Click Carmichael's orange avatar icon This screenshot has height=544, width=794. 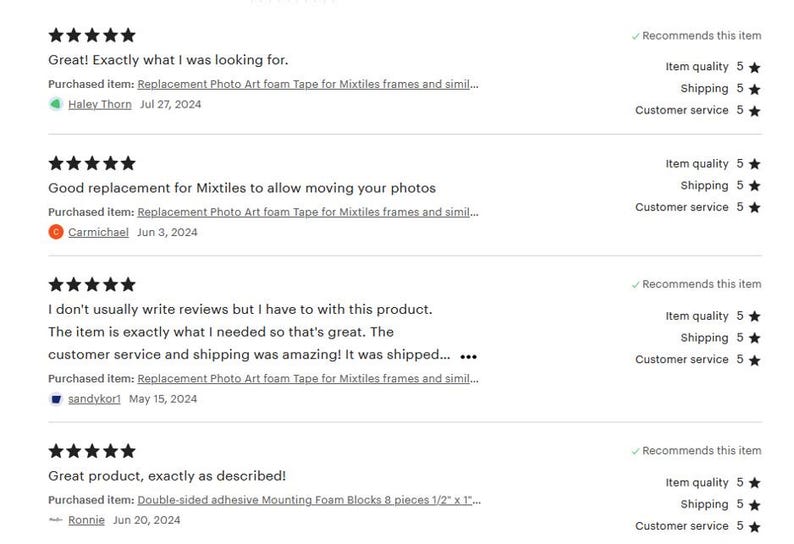[56, 232]
